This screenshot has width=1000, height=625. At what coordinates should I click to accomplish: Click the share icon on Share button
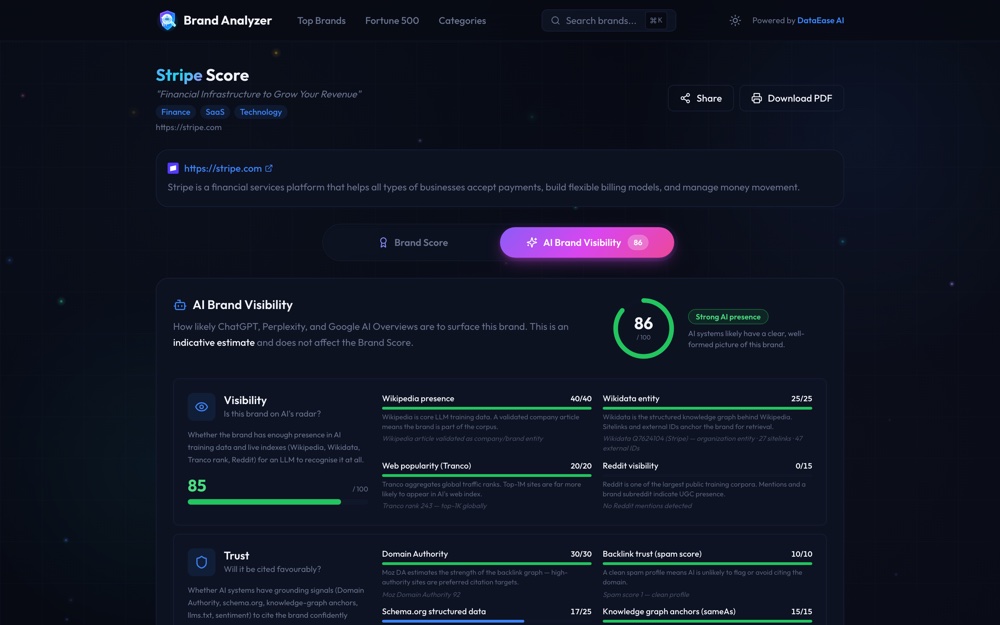coord(685,98)
